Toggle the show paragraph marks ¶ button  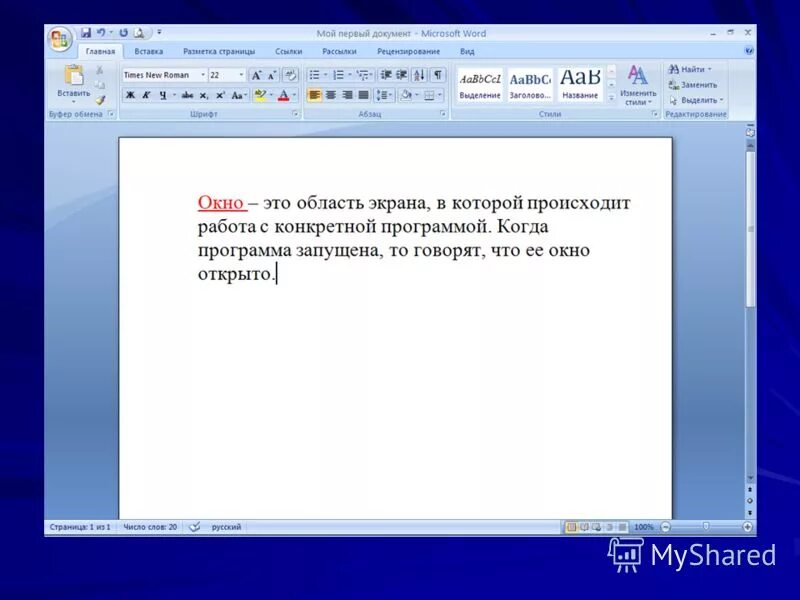(437, 75)
